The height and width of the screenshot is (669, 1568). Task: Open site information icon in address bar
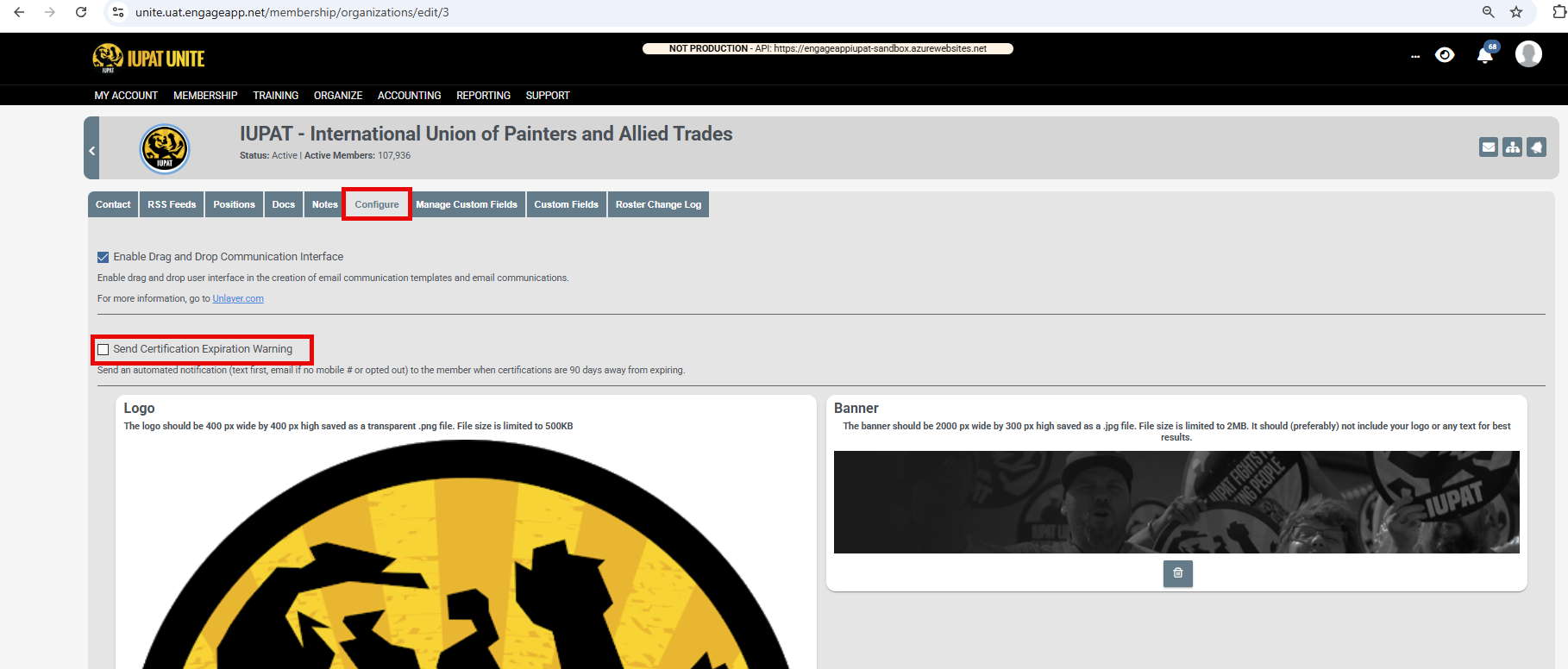click(118, 12)
